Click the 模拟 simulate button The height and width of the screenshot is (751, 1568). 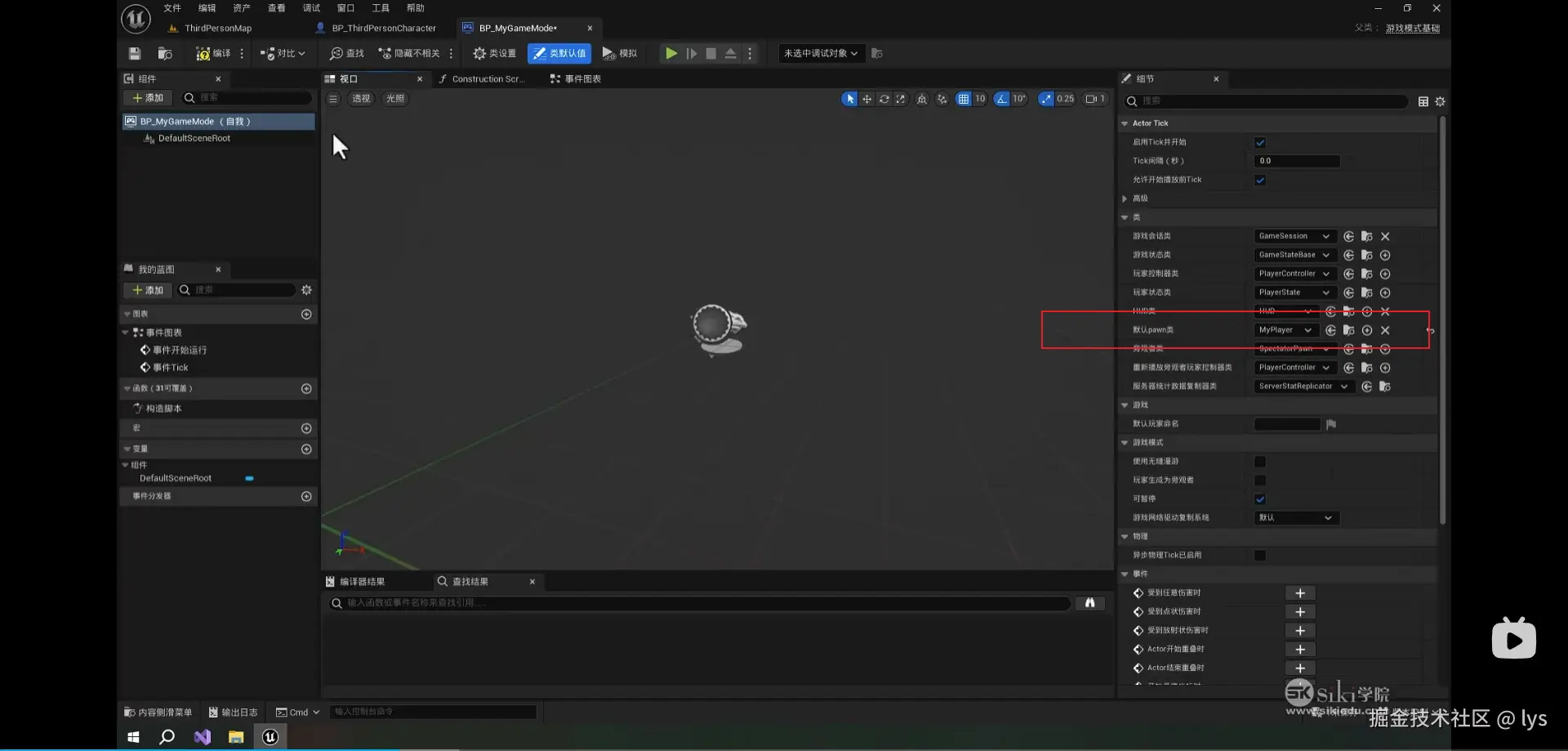pos(620,53)
